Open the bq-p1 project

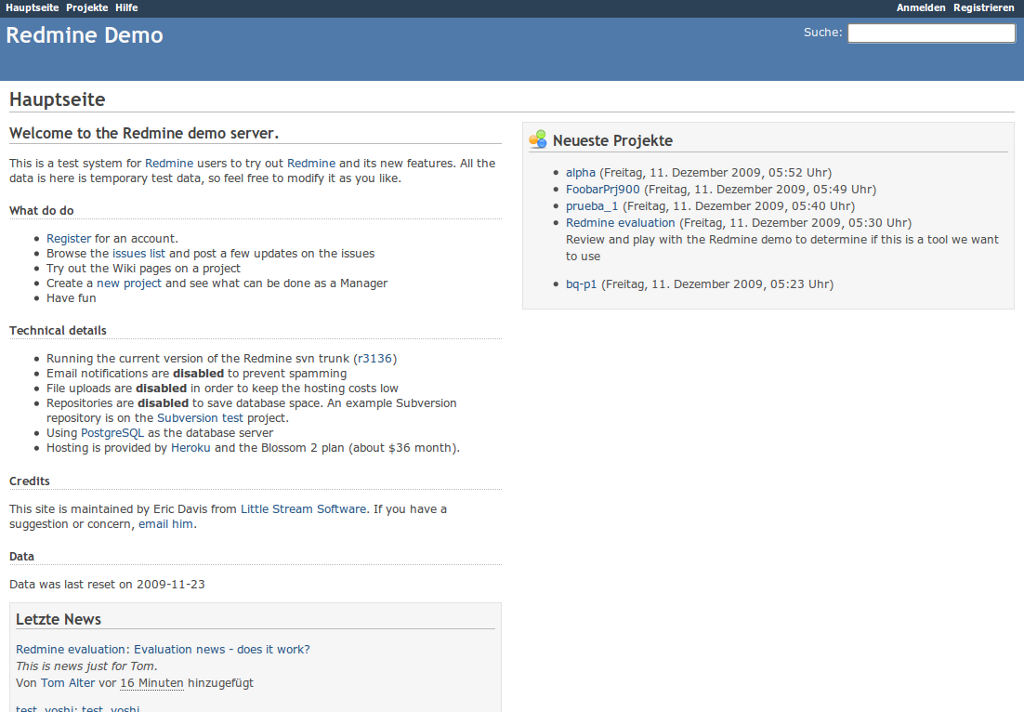[x=581, y=284]
